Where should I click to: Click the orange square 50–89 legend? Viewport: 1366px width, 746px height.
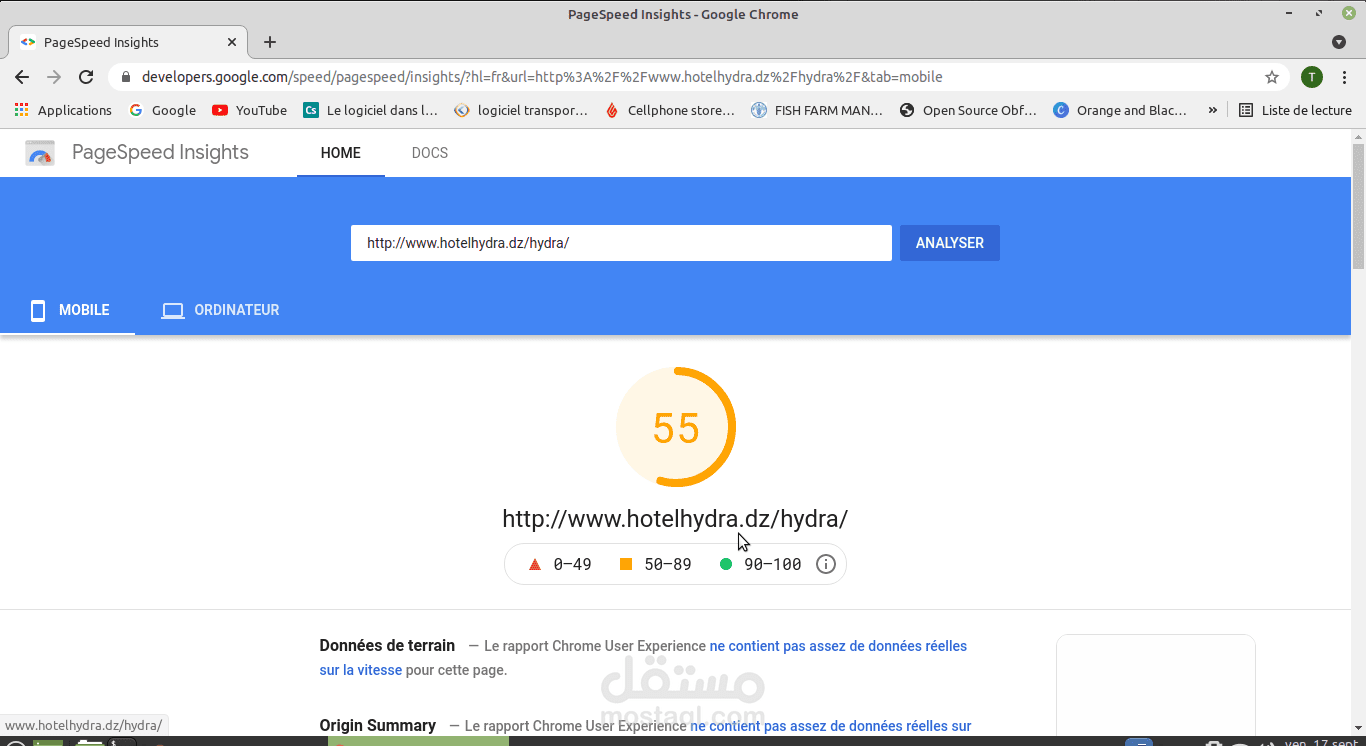click(656, 564)
